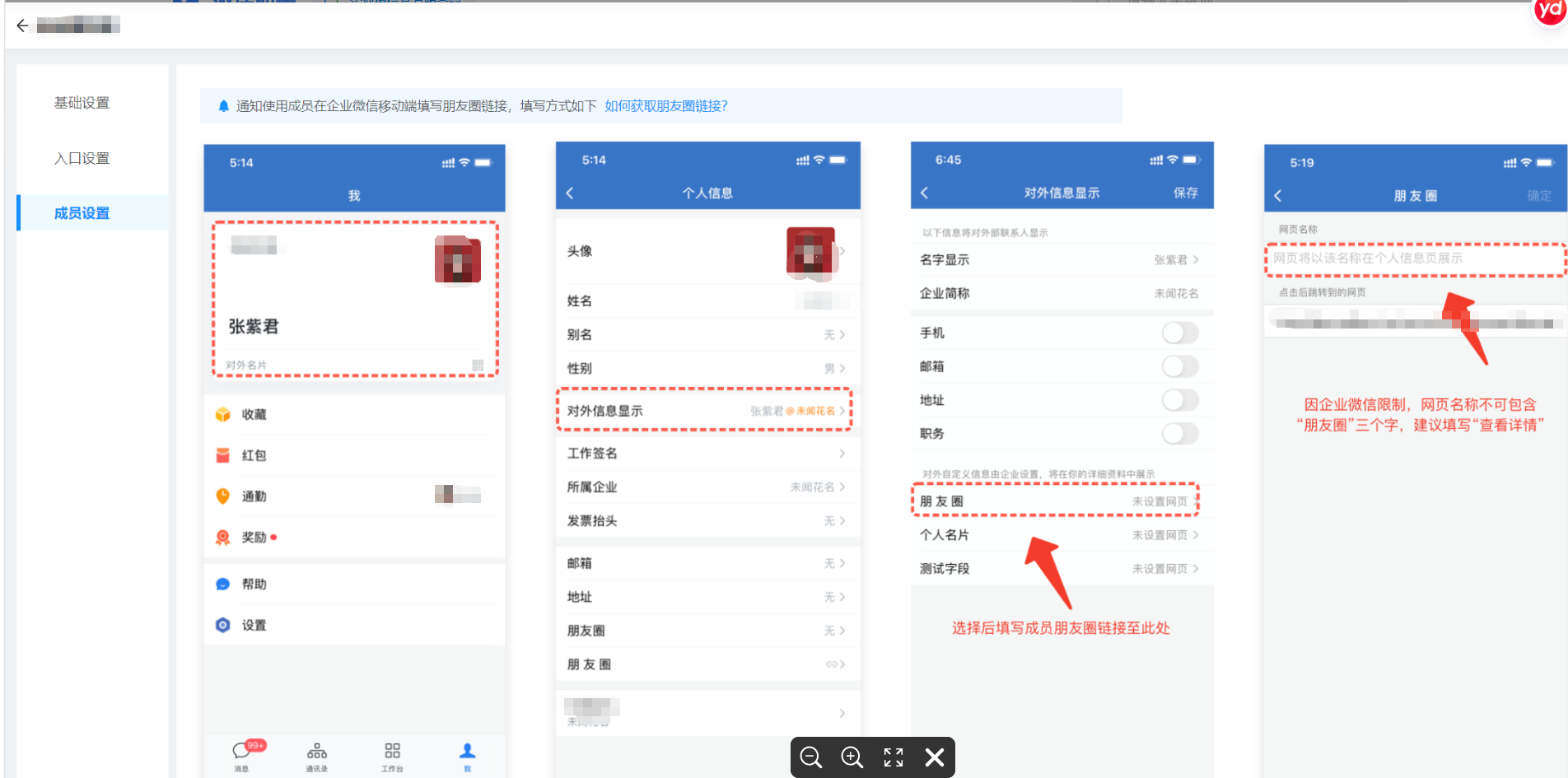Click the 未设置网页 value in the 朋 友 圈 row
This screenshot has width=1568, height=778.
pyautogui.click(x=1160, y=501)
